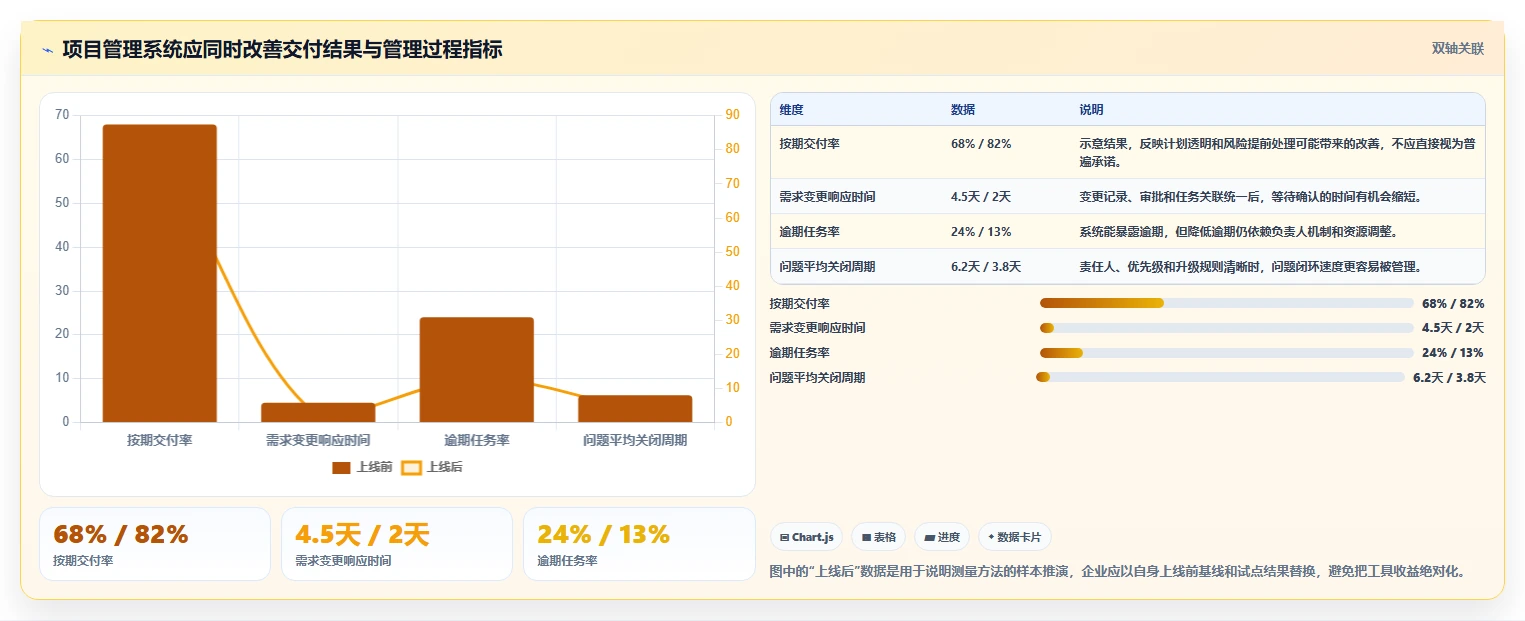Click the table data cell 24% / 13%
The width and height of the screenshot is (1525, 621).
pyautogui.click(x=981, y=231)
